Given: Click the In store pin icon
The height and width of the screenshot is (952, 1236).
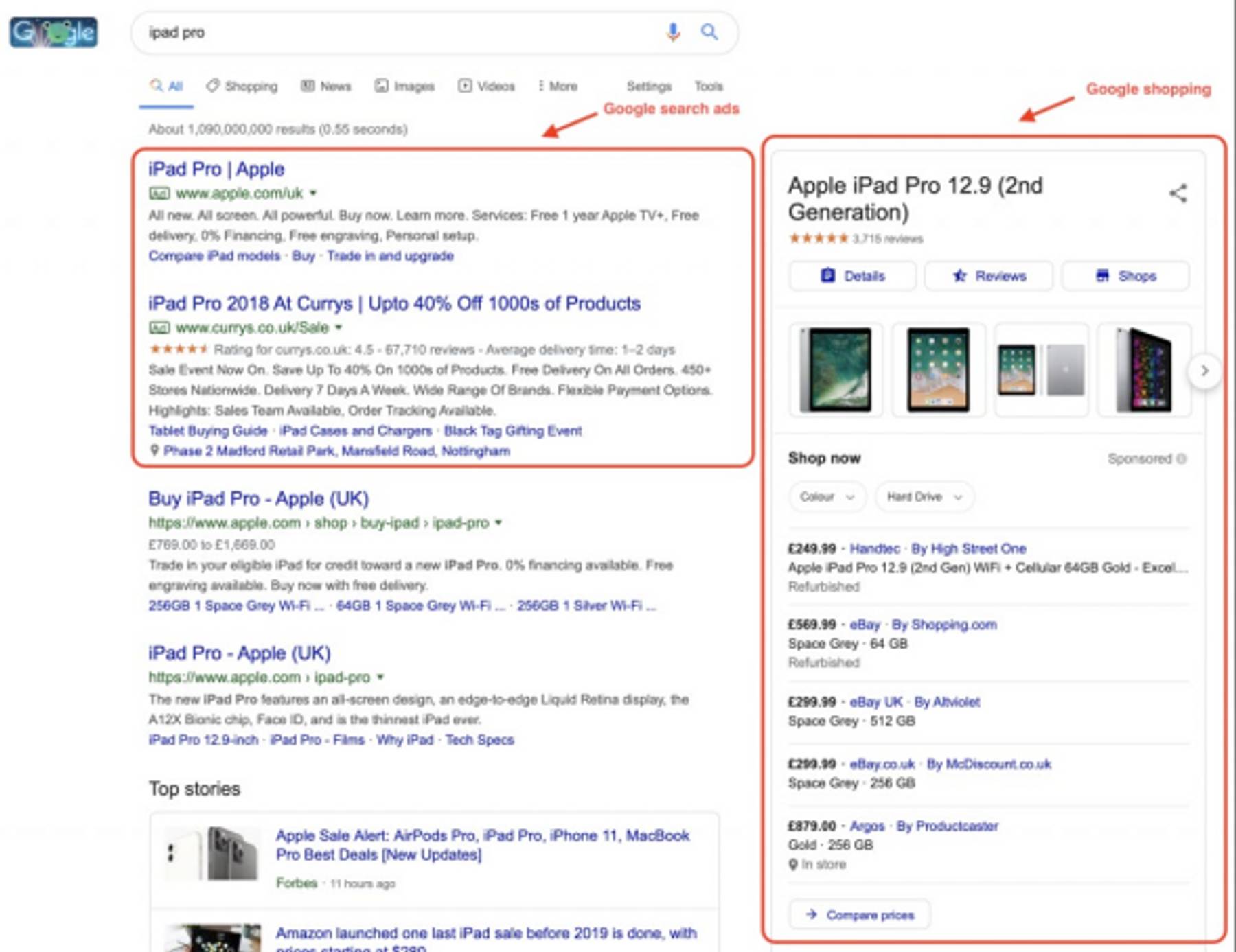Looking at the screenshot, I should (x=793, y=865).
